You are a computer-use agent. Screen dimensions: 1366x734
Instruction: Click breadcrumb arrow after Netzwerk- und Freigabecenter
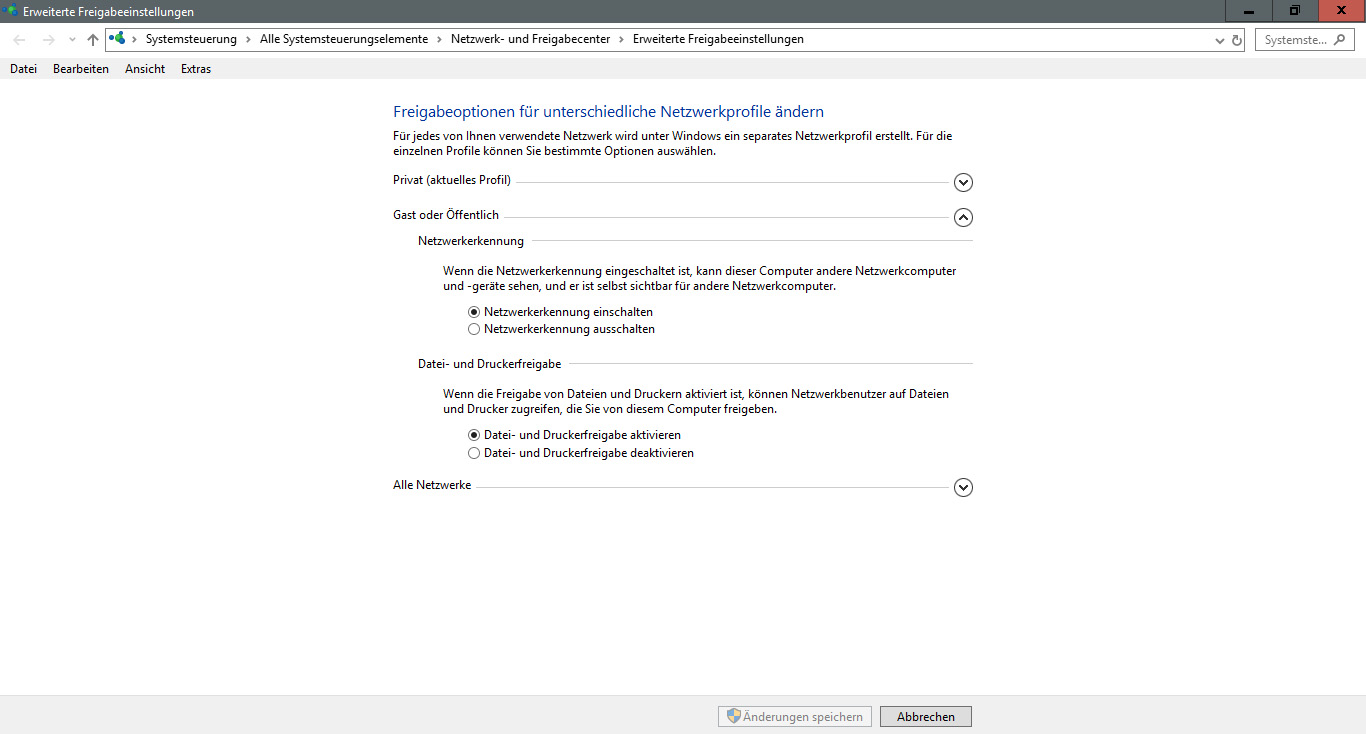coord(622,39)
